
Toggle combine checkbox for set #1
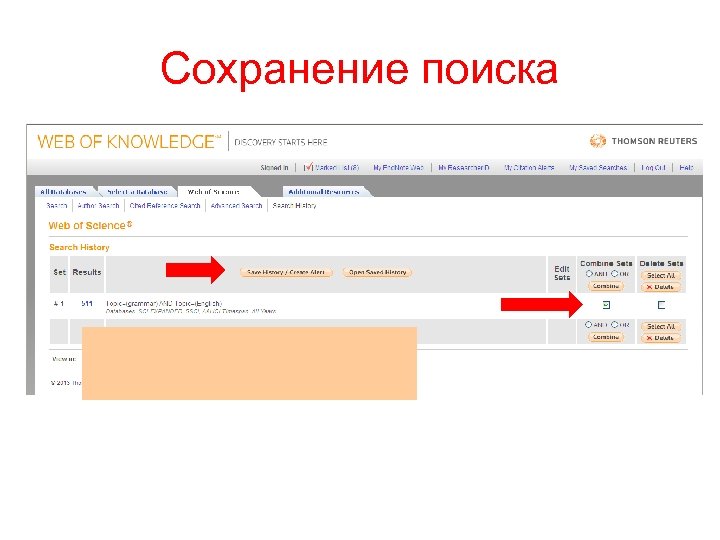(x=606, y=305)
